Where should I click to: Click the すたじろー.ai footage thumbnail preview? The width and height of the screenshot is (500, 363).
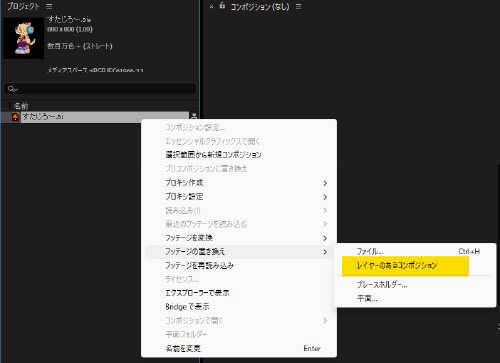pyautogui.click(x=24, y=38)
